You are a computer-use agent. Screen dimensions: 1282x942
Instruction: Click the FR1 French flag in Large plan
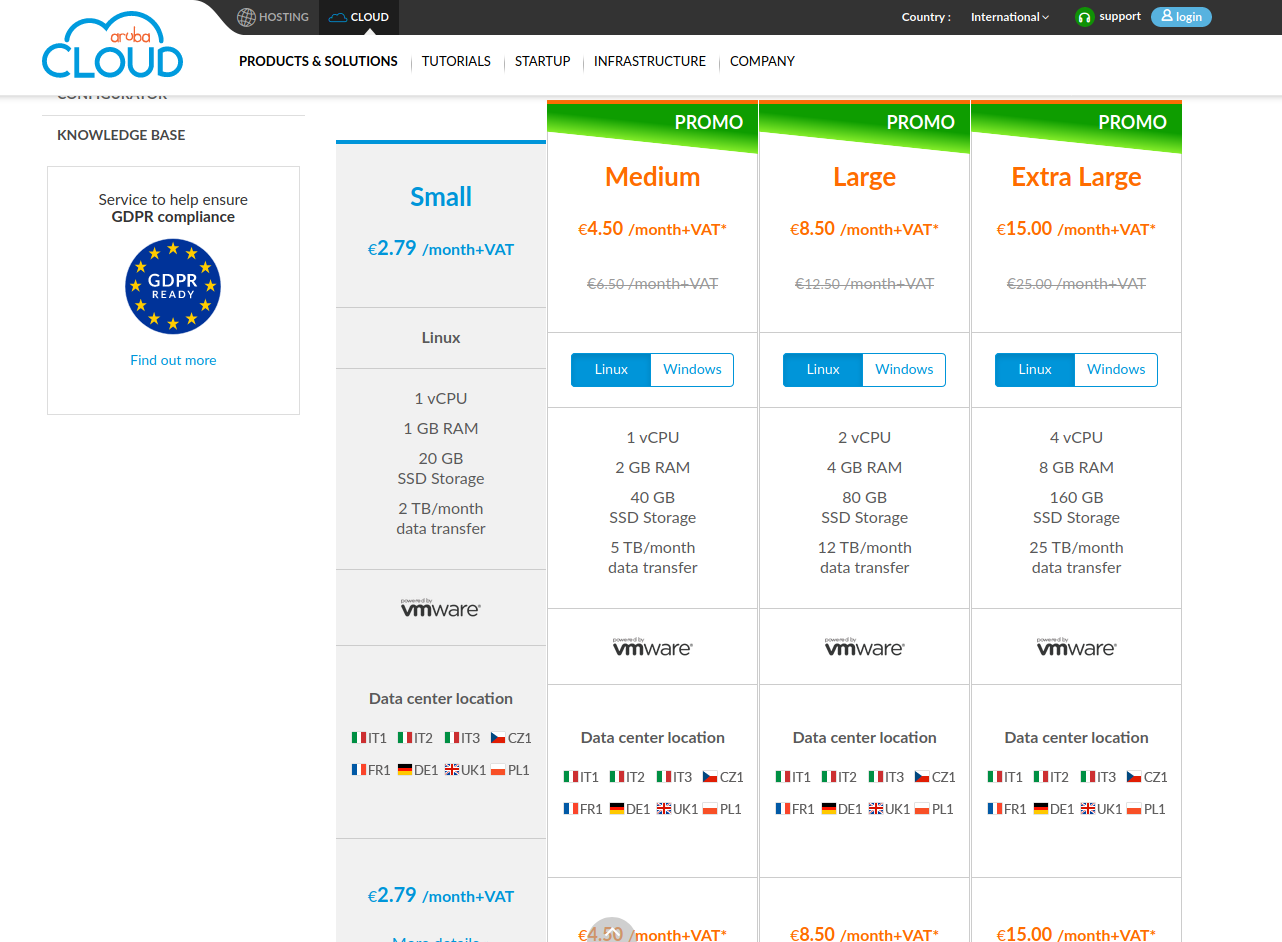click(x=783, y=809)
